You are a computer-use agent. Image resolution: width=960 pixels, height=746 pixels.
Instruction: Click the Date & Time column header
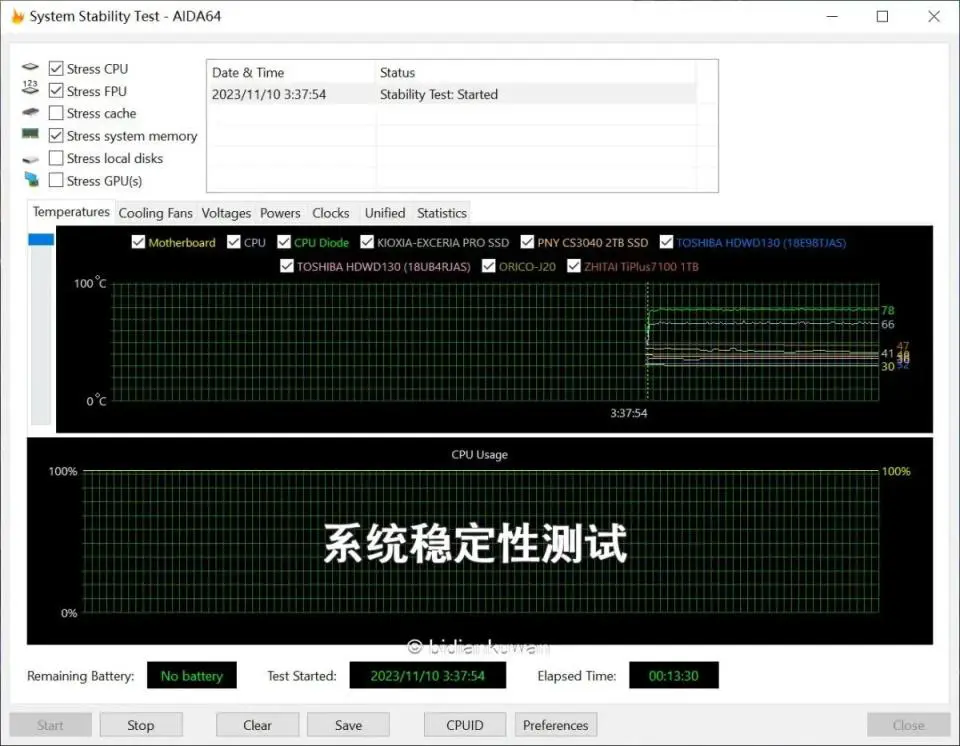coord(291,72)
